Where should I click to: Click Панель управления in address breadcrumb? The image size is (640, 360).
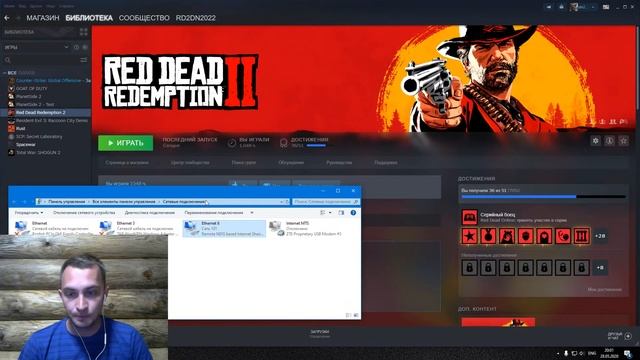tap(67, 202)
